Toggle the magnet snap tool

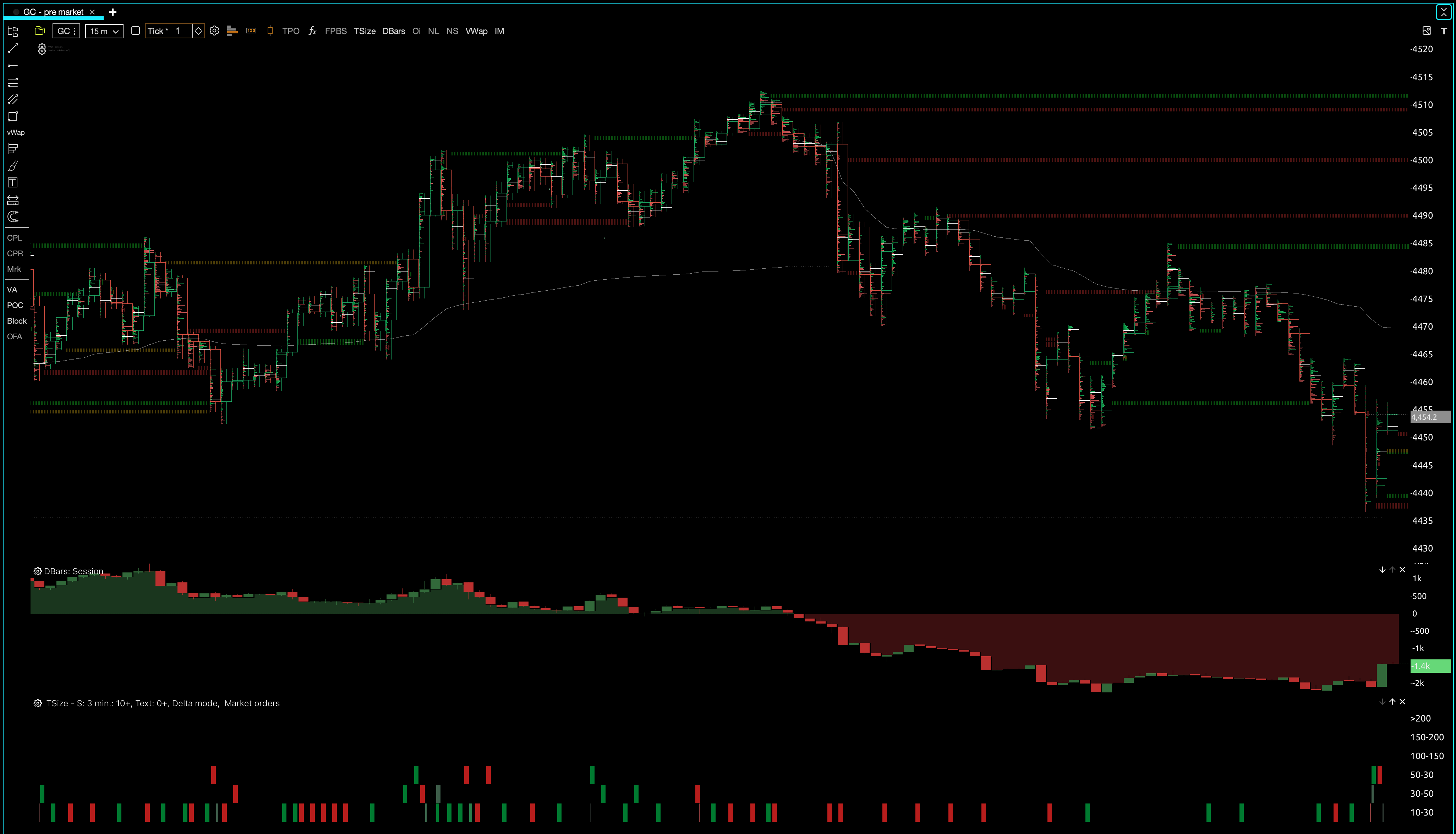pyautogui.click(x=13, y=216)
